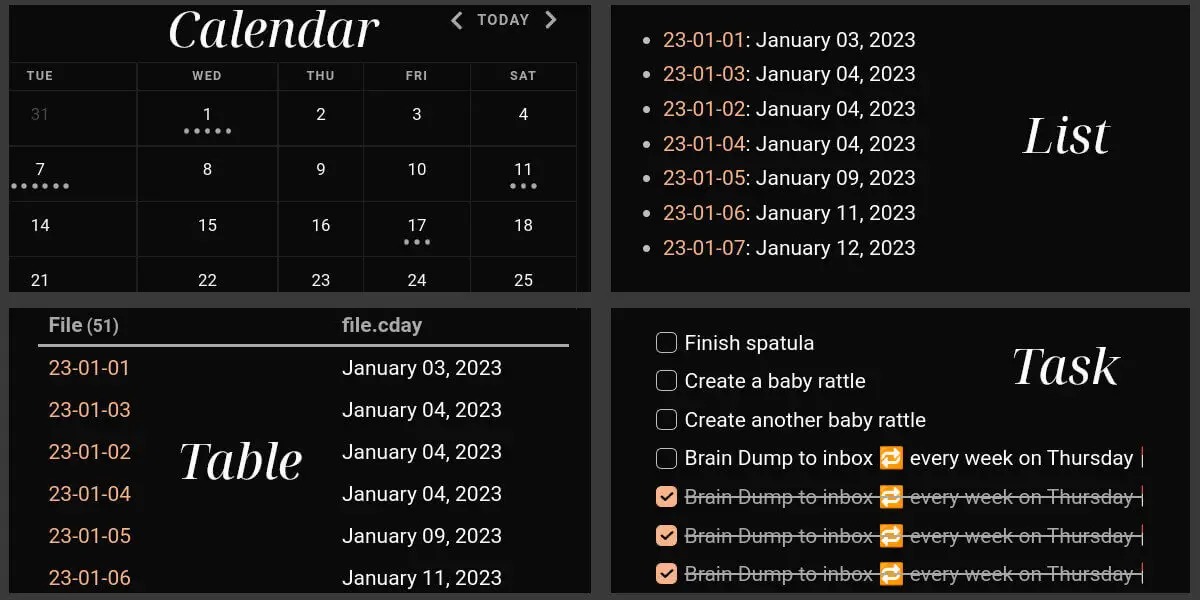
Task: Select Wednesday 1 on the calendar
Action: click(207, 119)
